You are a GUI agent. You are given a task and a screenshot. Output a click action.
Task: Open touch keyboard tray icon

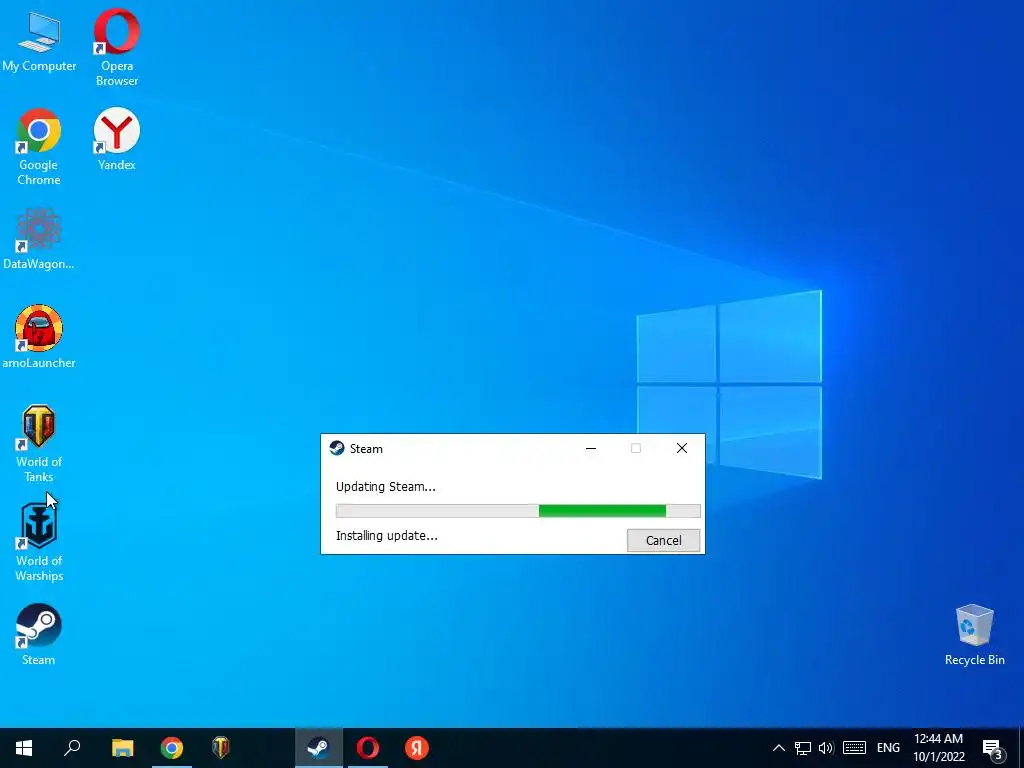point(854,748)
